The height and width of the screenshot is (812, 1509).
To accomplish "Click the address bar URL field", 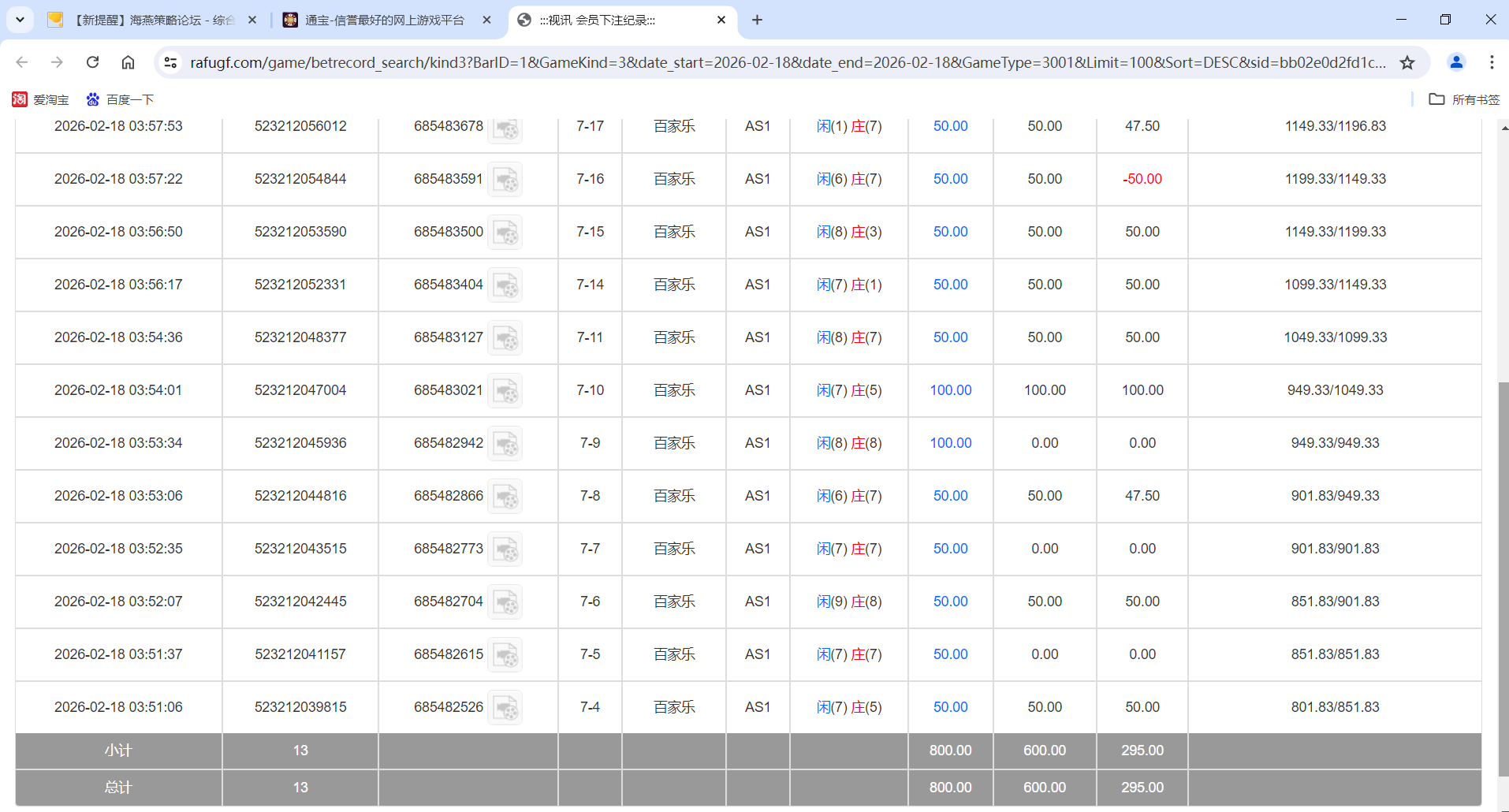I will click(x=710, y=62).
